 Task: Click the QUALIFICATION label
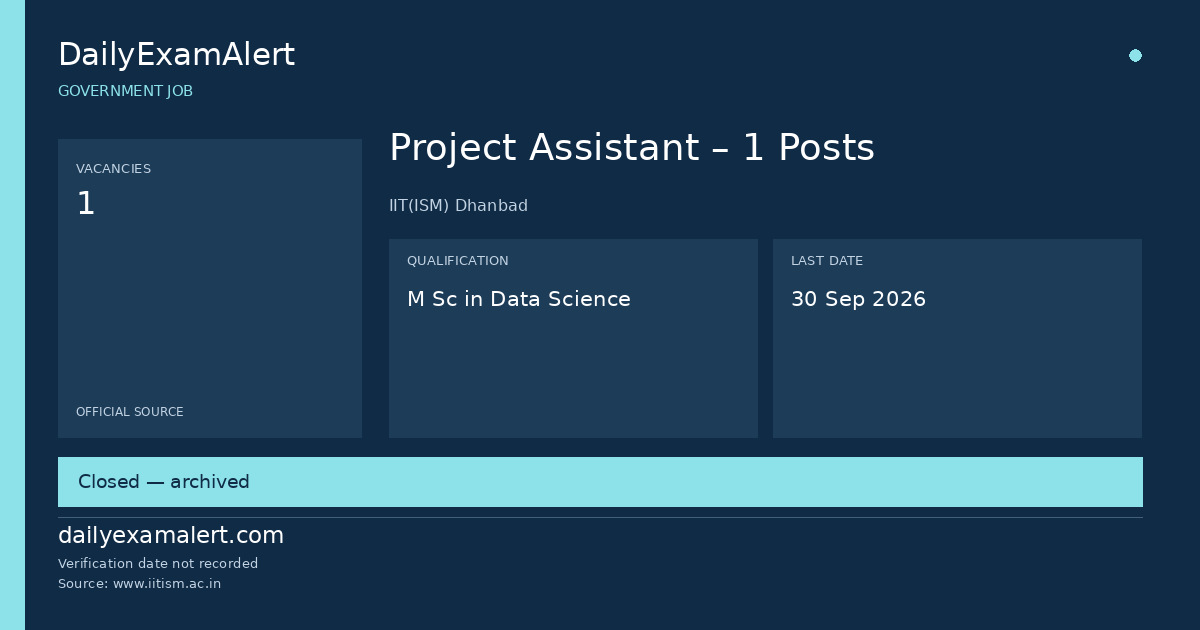(x=458, y=261)
